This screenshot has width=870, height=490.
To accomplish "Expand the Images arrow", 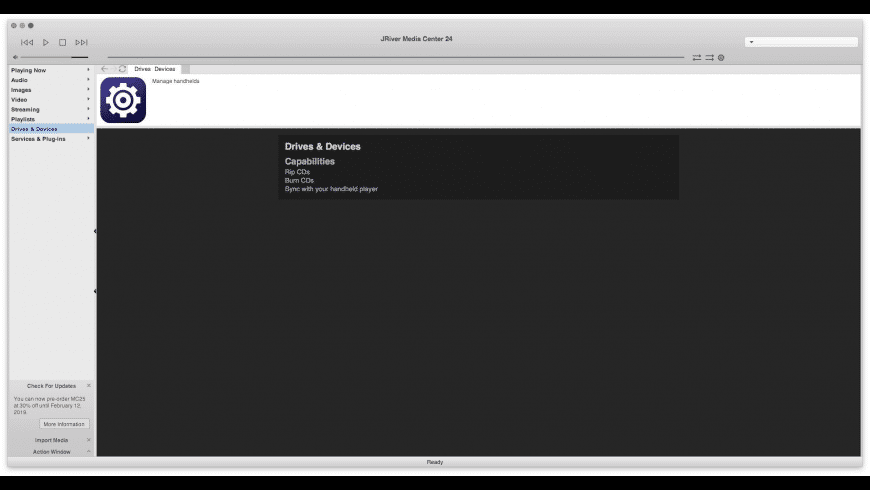I will tap(88, 89).
